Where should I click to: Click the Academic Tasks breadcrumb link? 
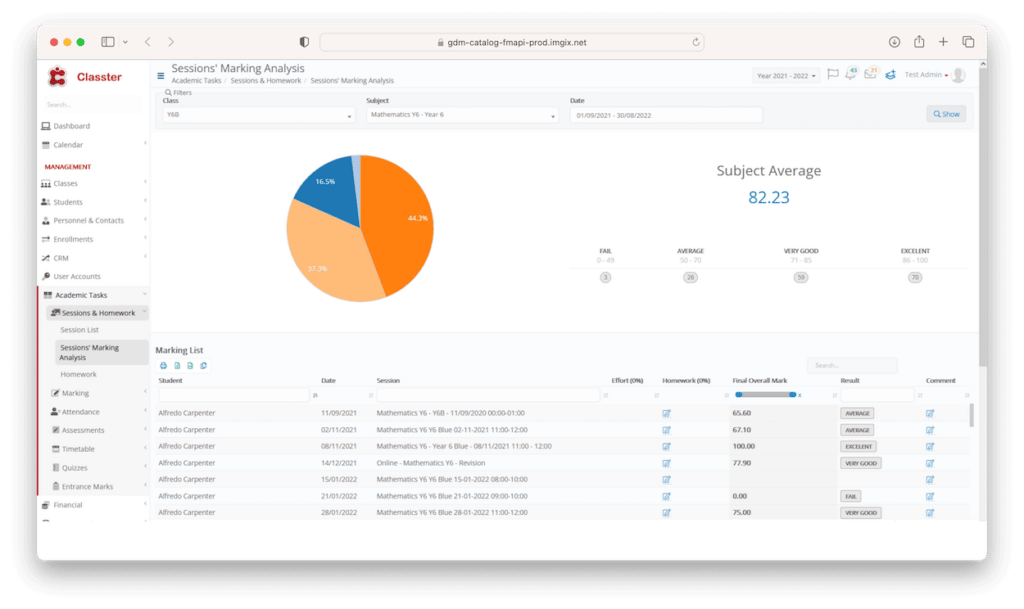tap(196, 81)
